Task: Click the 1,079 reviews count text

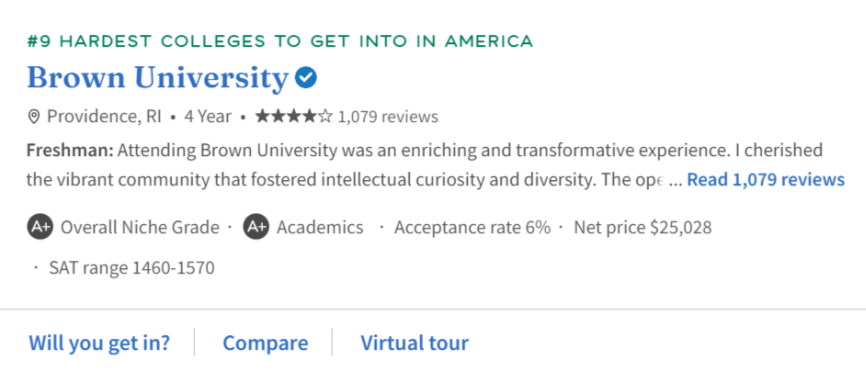Action: pos(388,116)
